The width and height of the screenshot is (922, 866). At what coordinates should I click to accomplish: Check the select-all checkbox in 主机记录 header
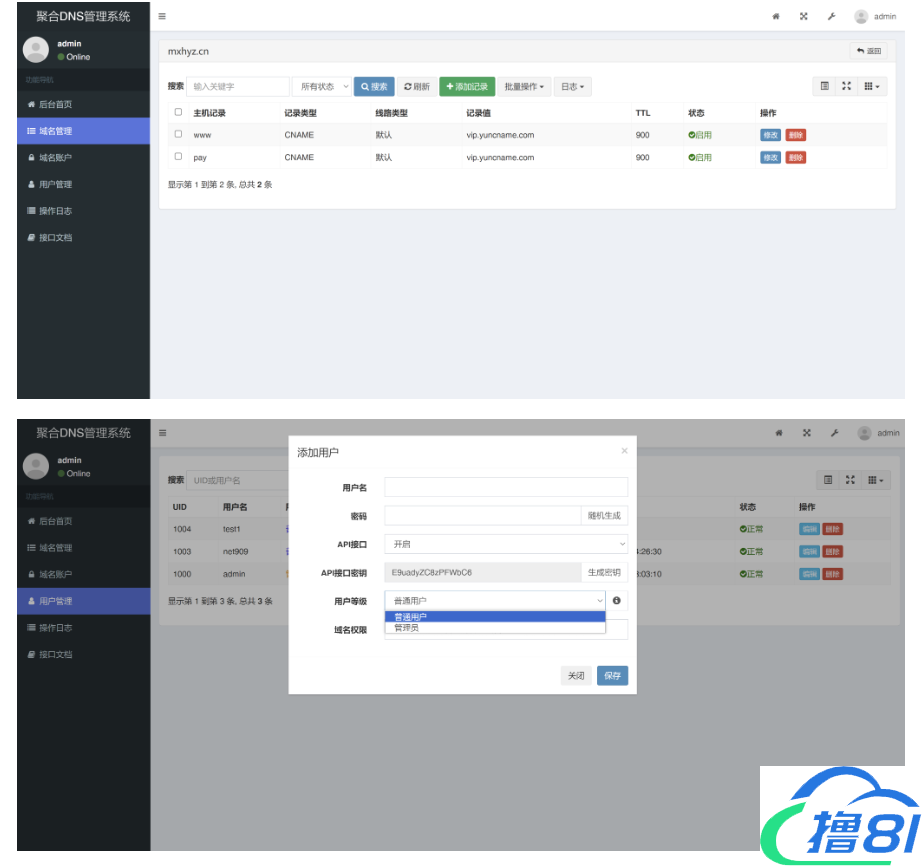[x=178, y=112]
